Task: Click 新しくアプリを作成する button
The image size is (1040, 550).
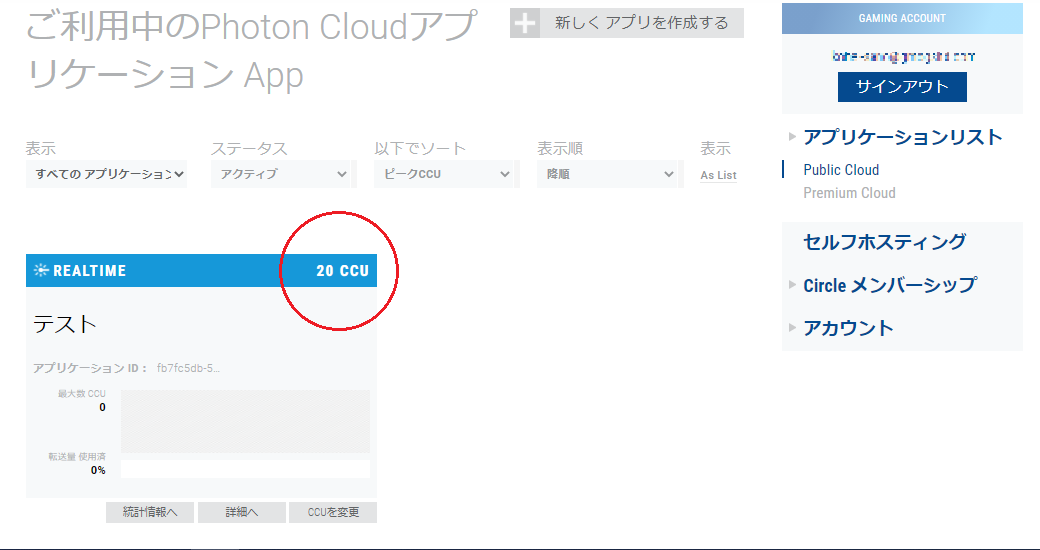Action: (x=627, y=23)
